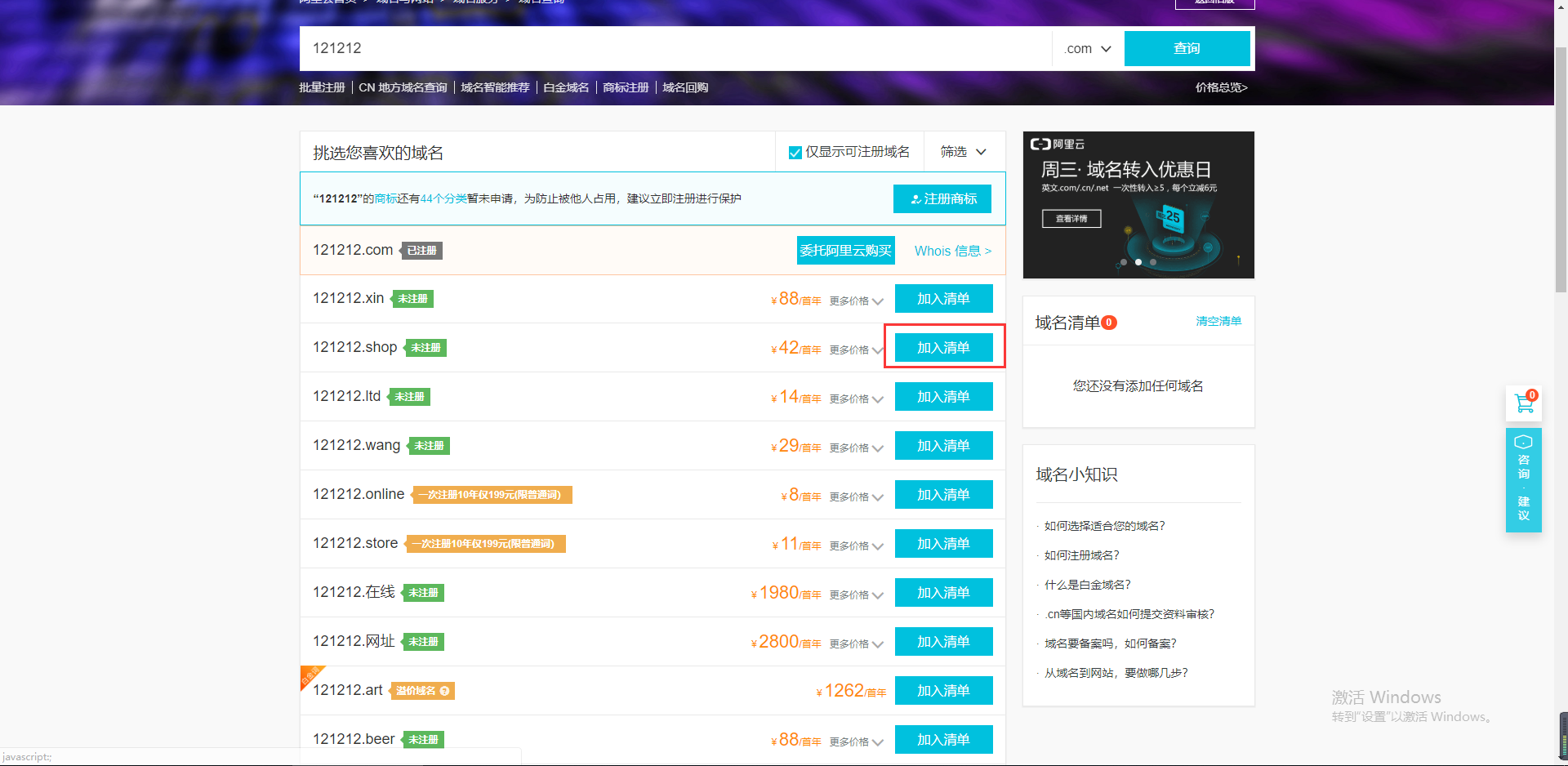Toggle the 仅显示可注册域名 checkbox
This screenshot has height=766, width=1568.
coord(795,153)
